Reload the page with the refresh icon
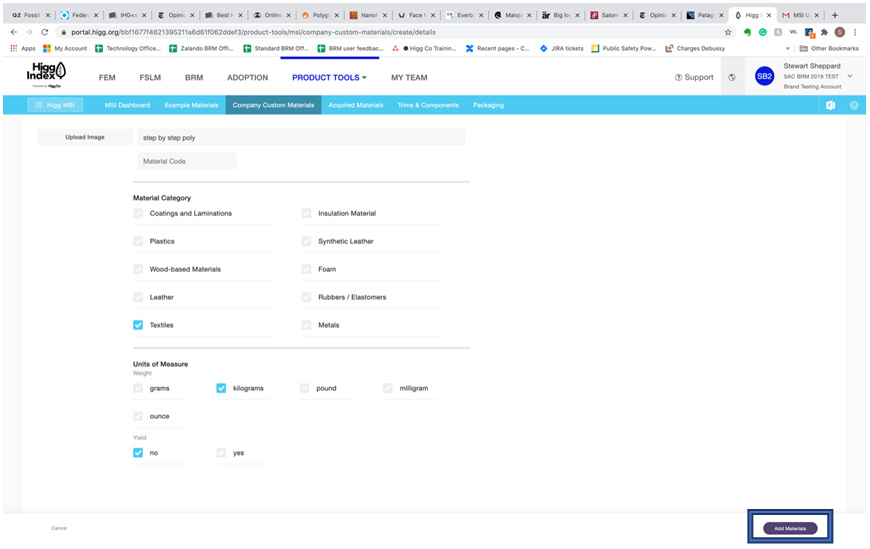Screen dimensions: 870x549 (44, 32)
